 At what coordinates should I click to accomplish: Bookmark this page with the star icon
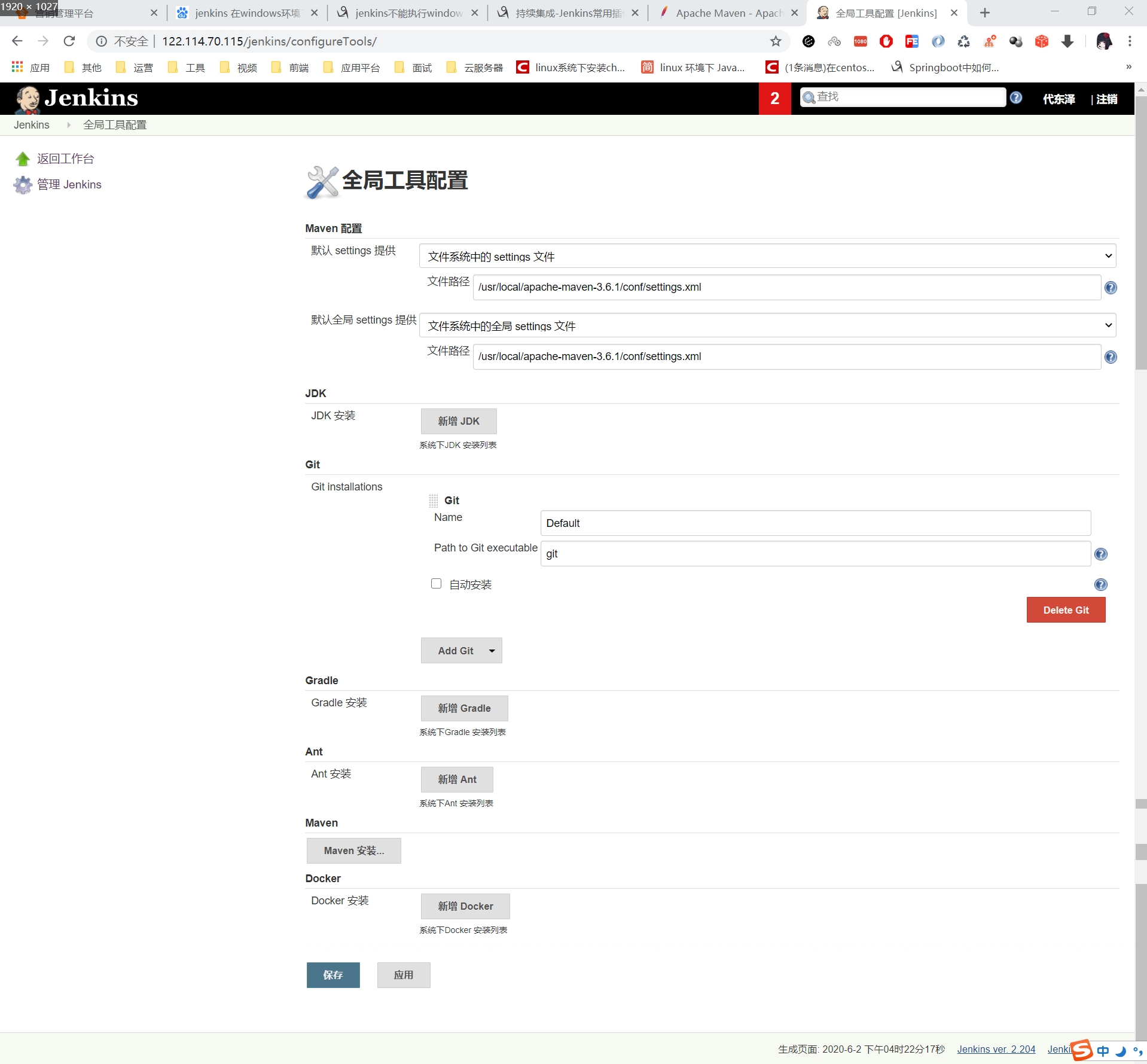(x=776, y=41)
